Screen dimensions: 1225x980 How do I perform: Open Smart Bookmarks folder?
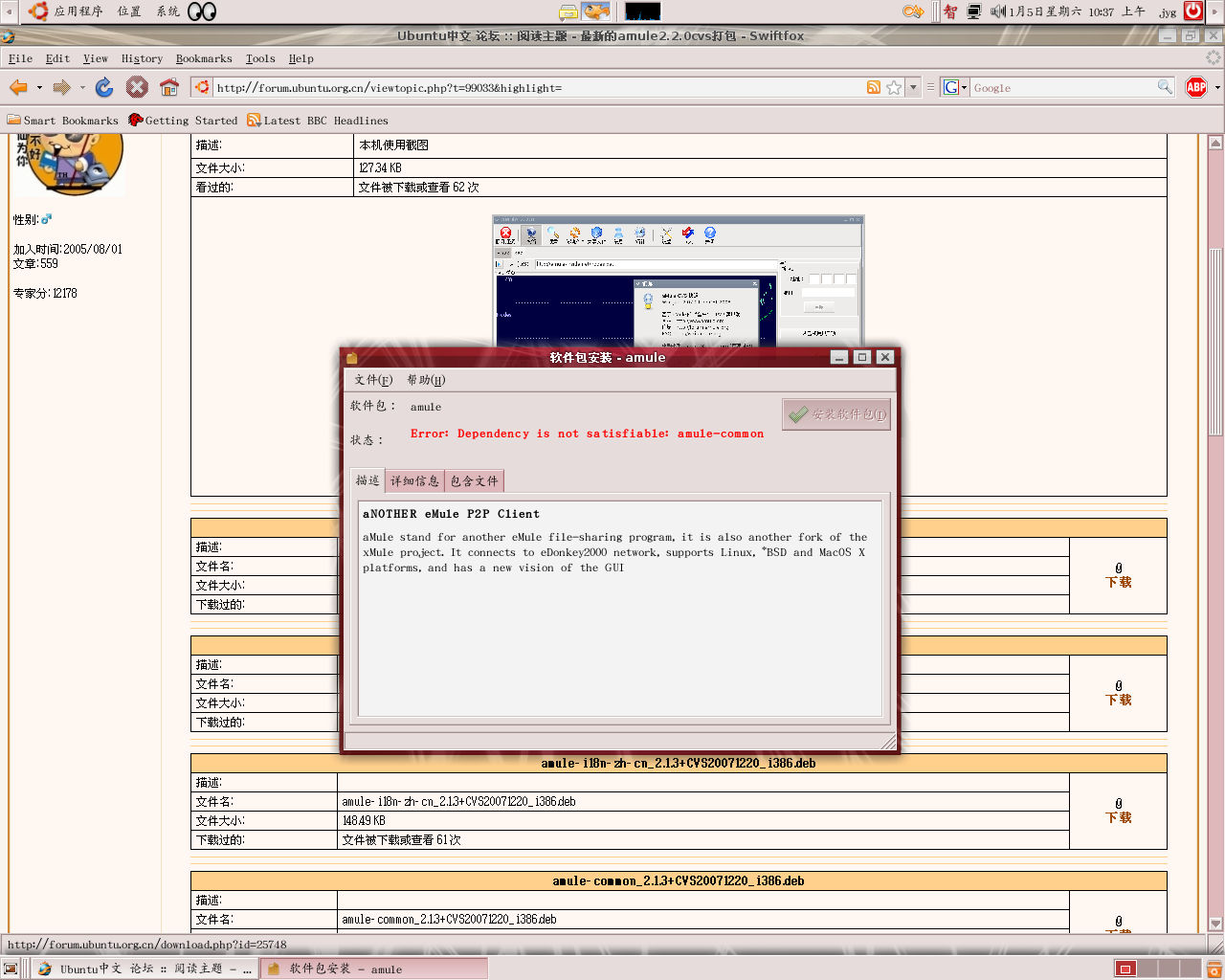tap(62, 121)
